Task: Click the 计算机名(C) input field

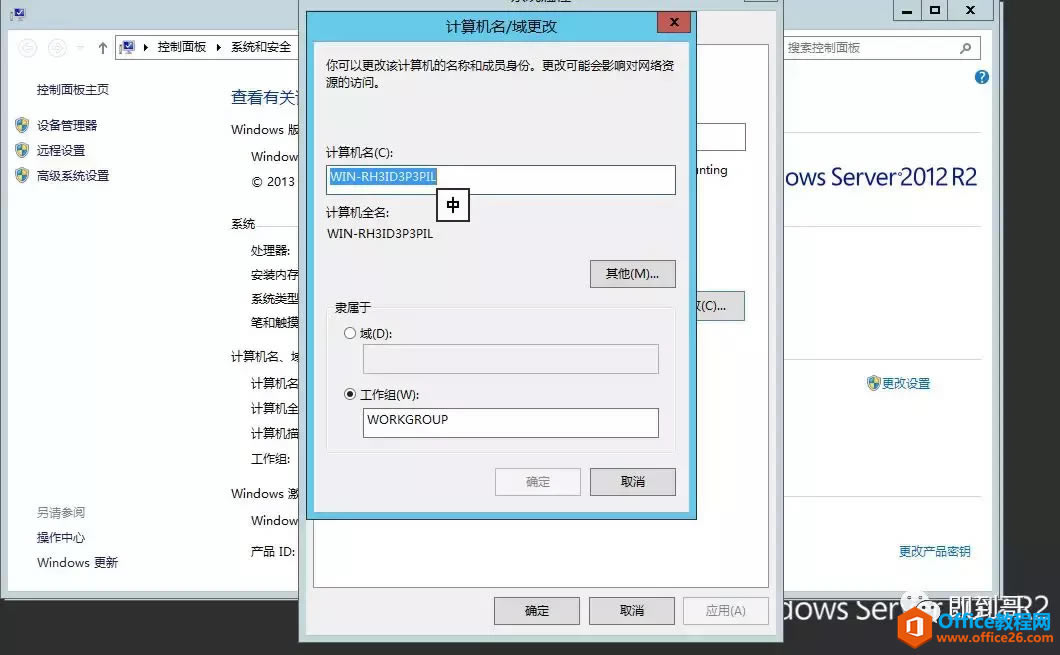Action: tap(500, 180)
